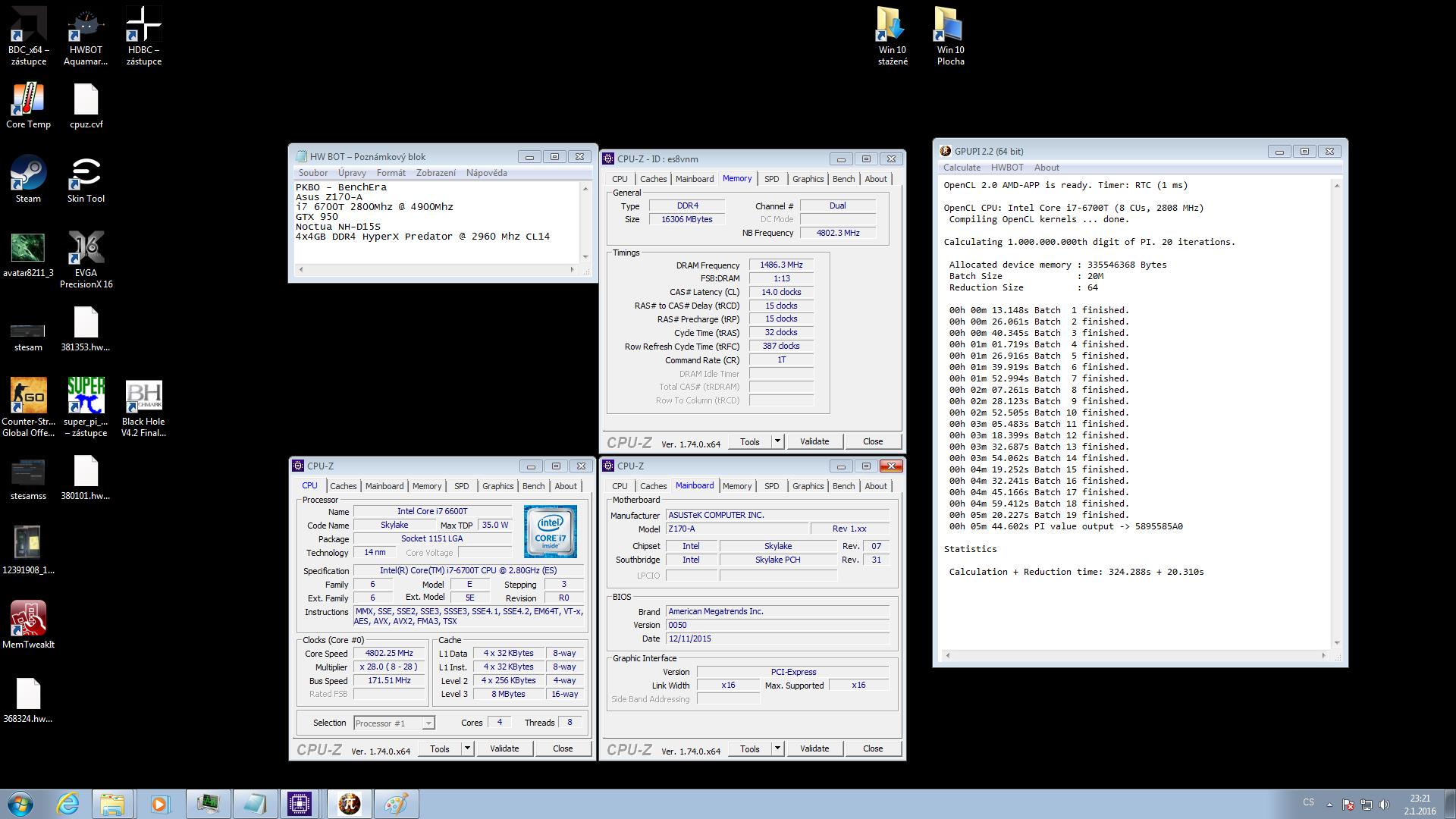Click Validate in the CPU-Z Memory window
The width and height of the screenshot is (1456, 819).
pos(814,441)
